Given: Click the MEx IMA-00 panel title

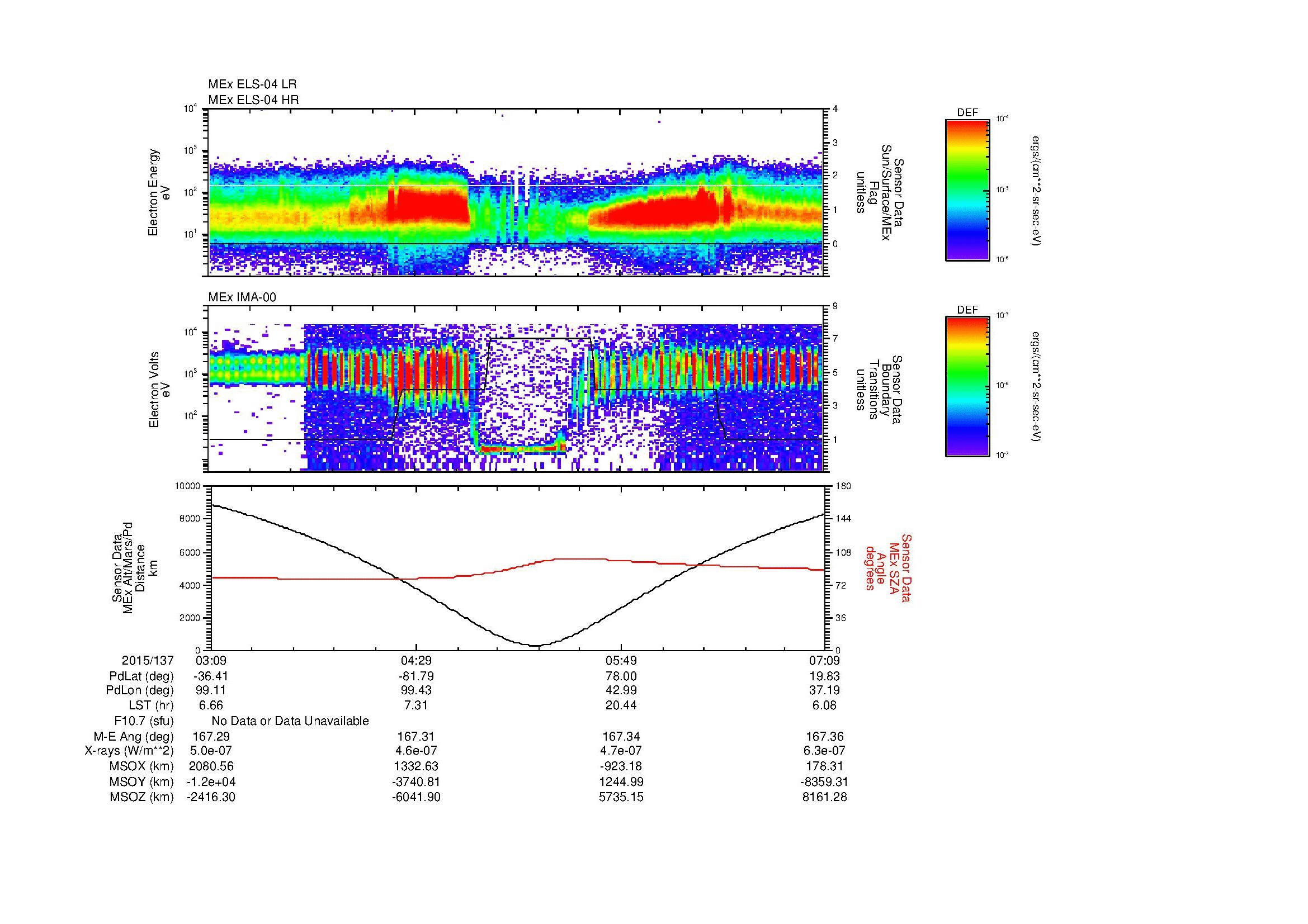Looking at the screenshot, I should point(242,297).
